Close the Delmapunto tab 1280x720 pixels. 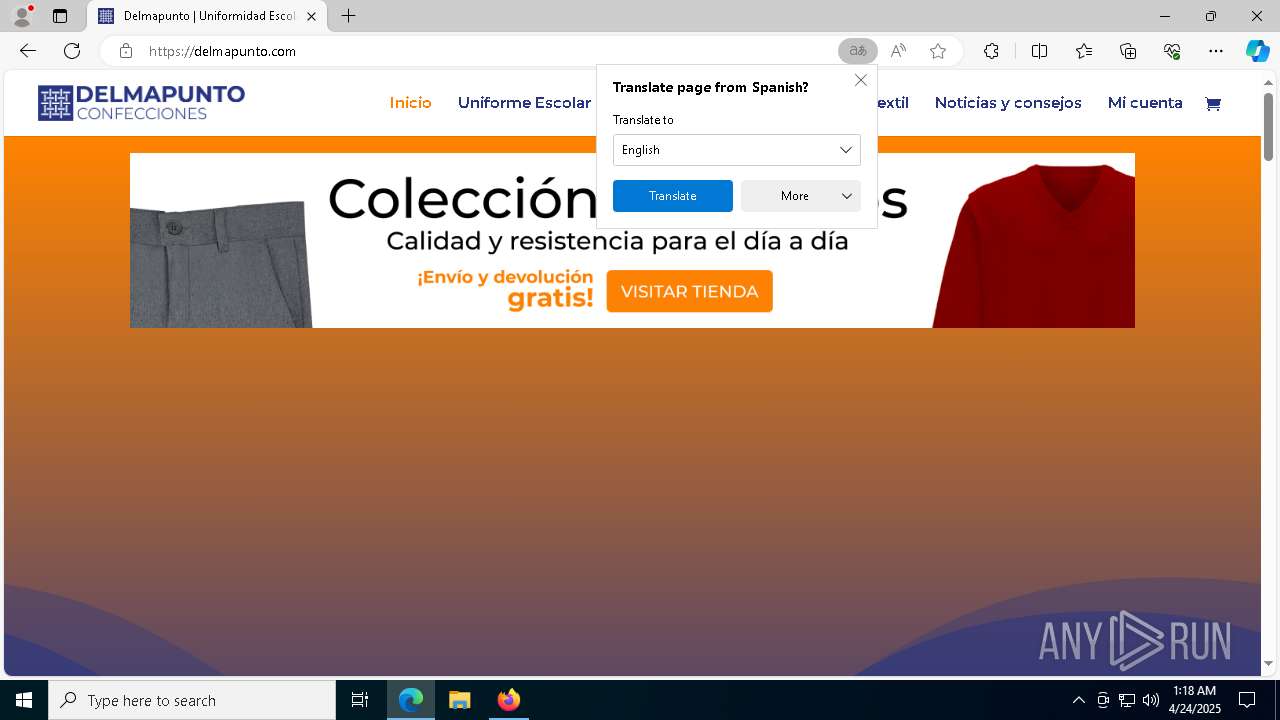312,16
